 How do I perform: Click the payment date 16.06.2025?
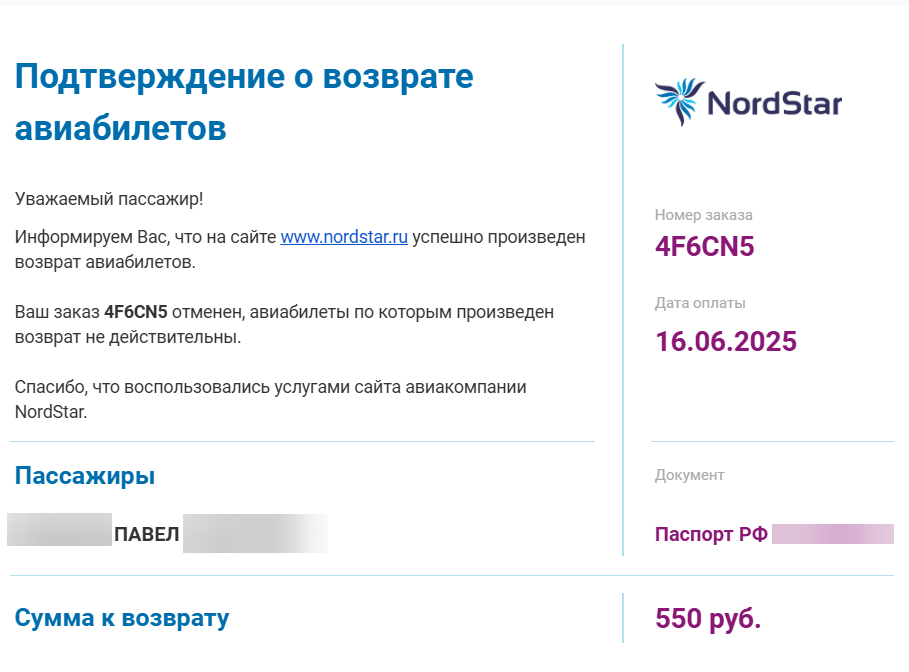[x=726, y=342]
